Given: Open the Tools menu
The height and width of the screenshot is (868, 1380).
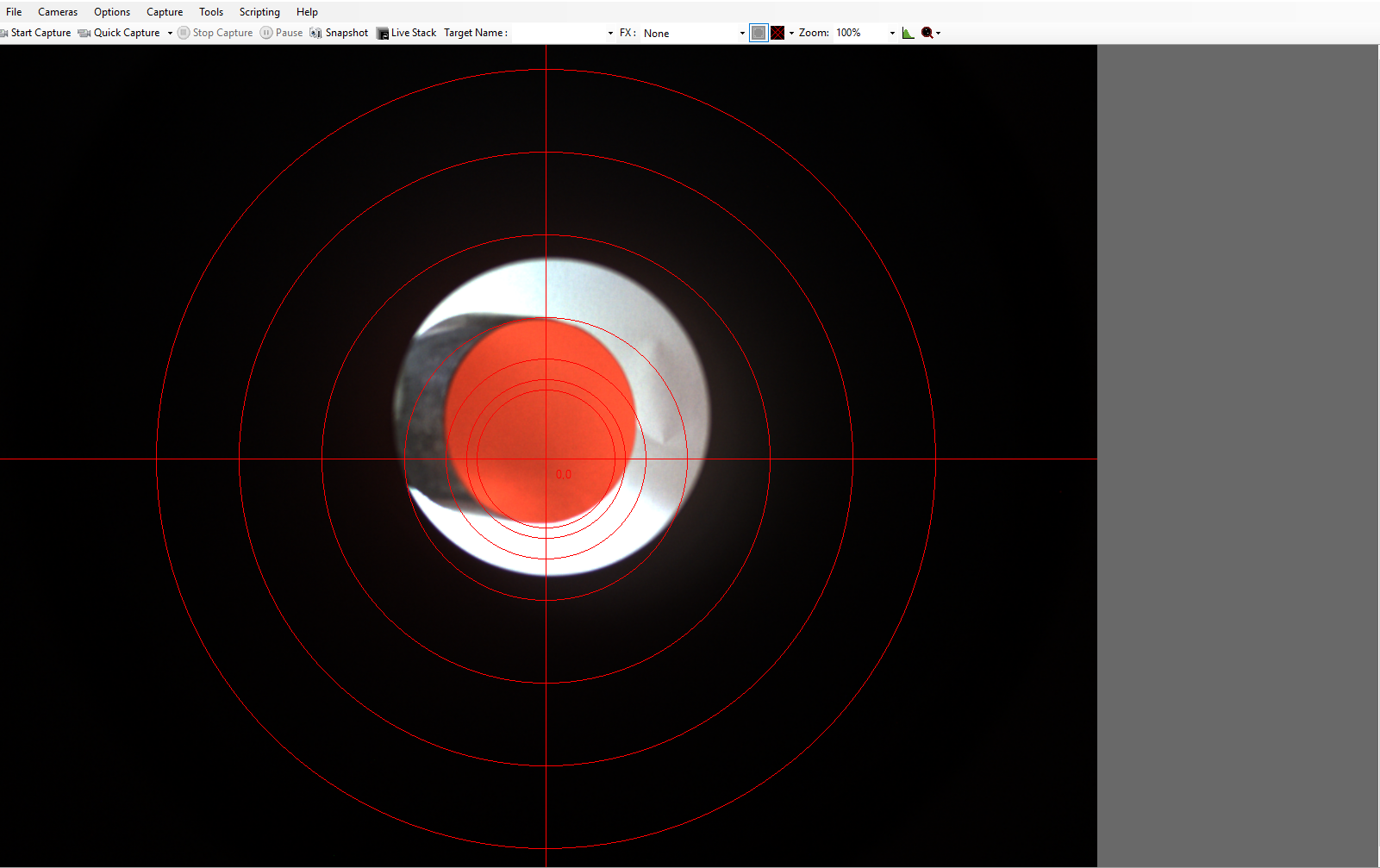Looking at the screenshot, I should [211, 12].
